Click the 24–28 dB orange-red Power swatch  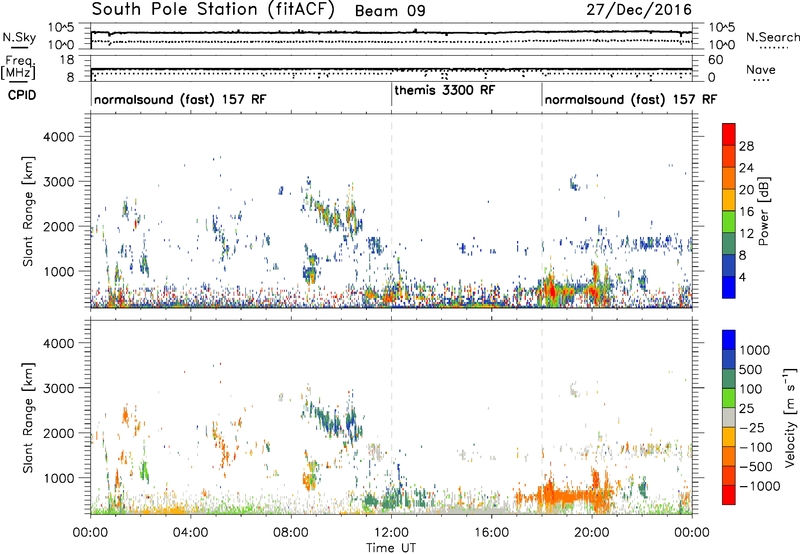(x=729, y=156)
